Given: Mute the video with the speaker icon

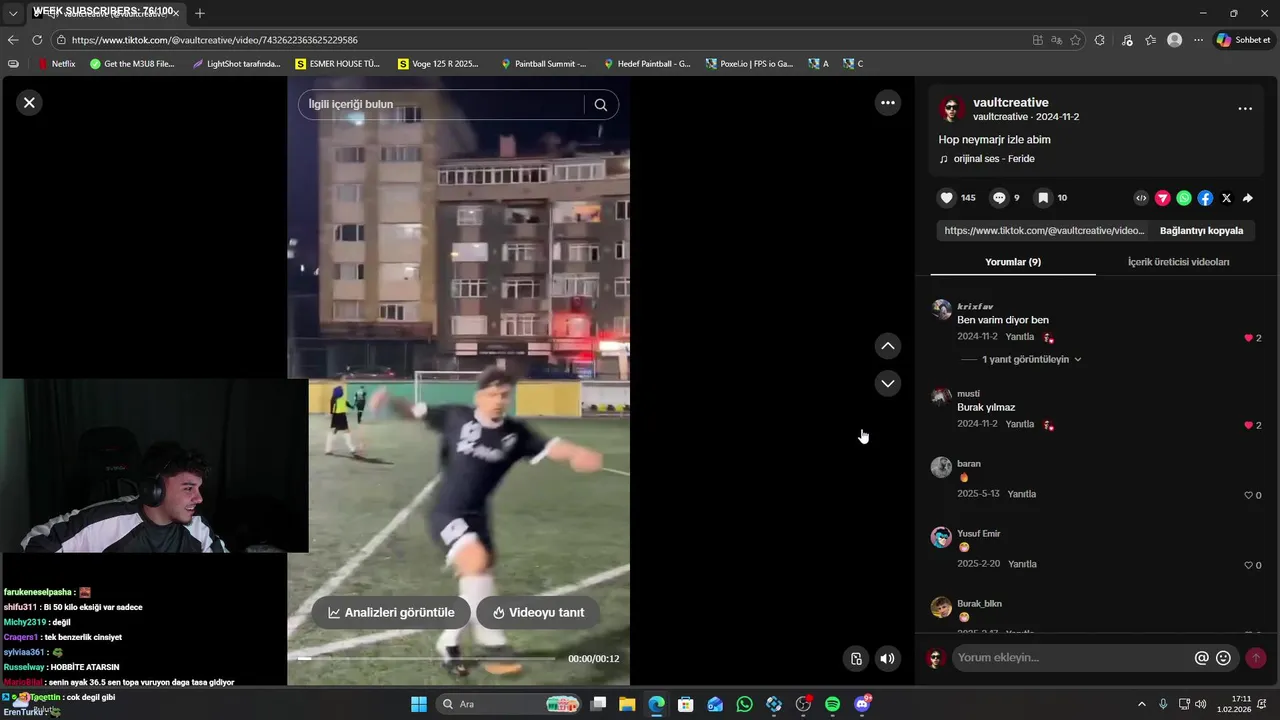Looking at the screenshot, I should [x=887, y=658].
